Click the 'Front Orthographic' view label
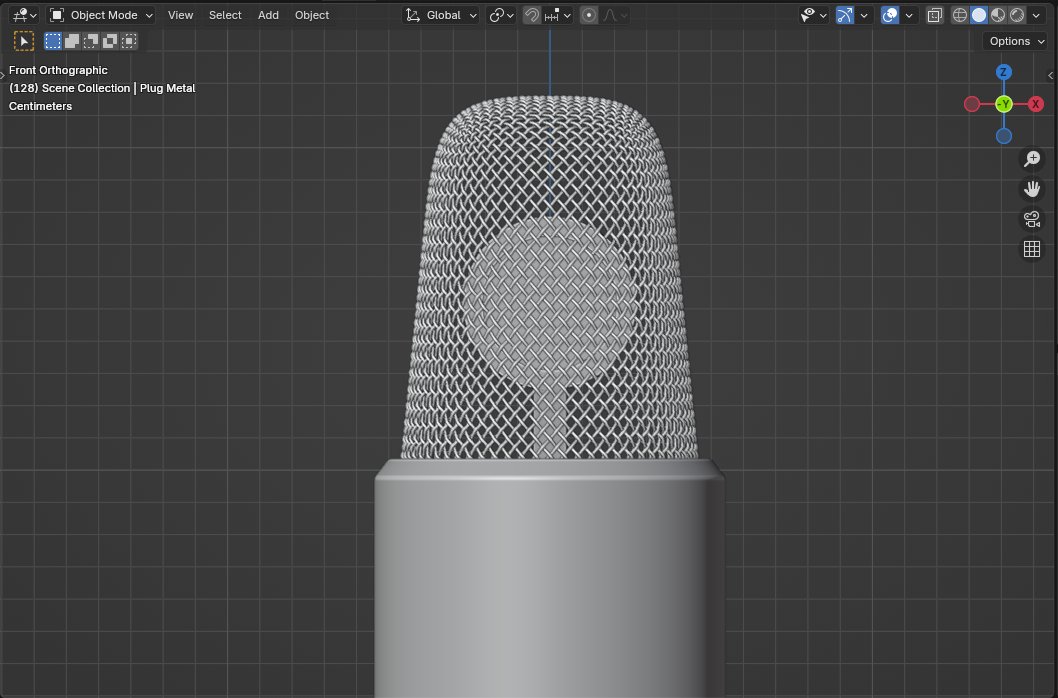This screenshot has width=1058, height=698. 58,70
